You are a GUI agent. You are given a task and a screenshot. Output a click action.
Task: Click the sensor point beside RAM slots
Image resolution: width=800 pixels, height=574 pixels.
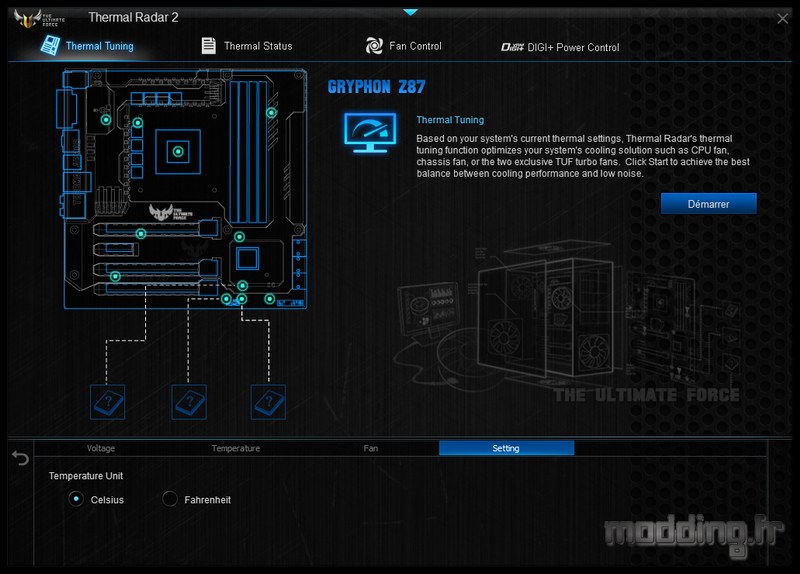[271, 112]
